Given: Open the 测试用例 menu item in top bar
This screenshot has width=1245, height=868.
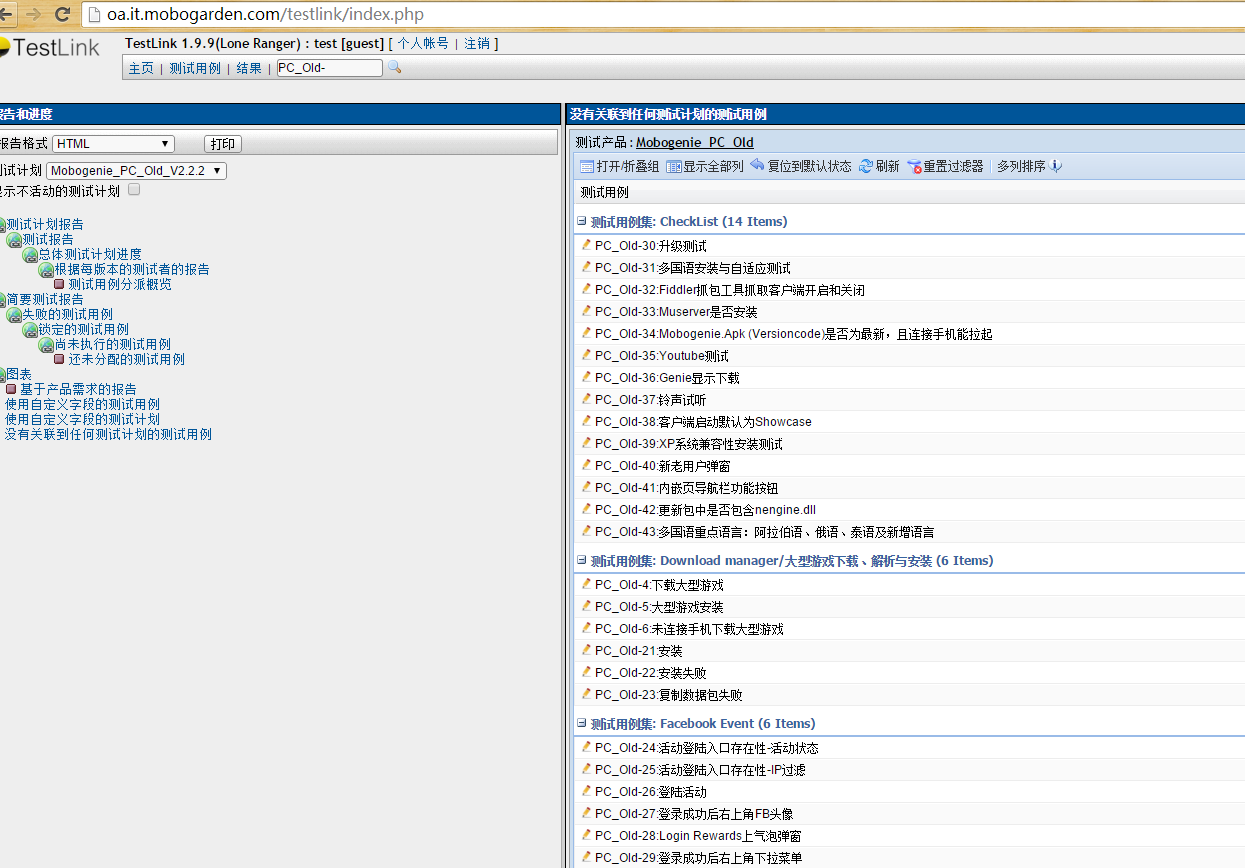Looking at the screenshot, I should click(195, 68).
